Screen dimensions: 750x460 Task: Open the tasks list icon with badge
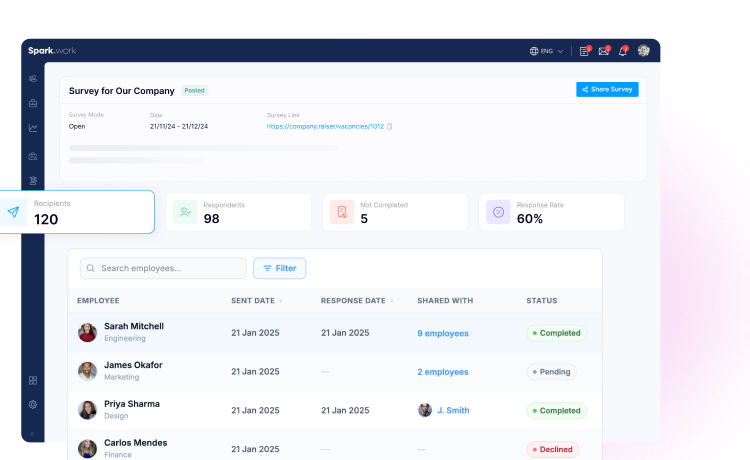point(585,51)
